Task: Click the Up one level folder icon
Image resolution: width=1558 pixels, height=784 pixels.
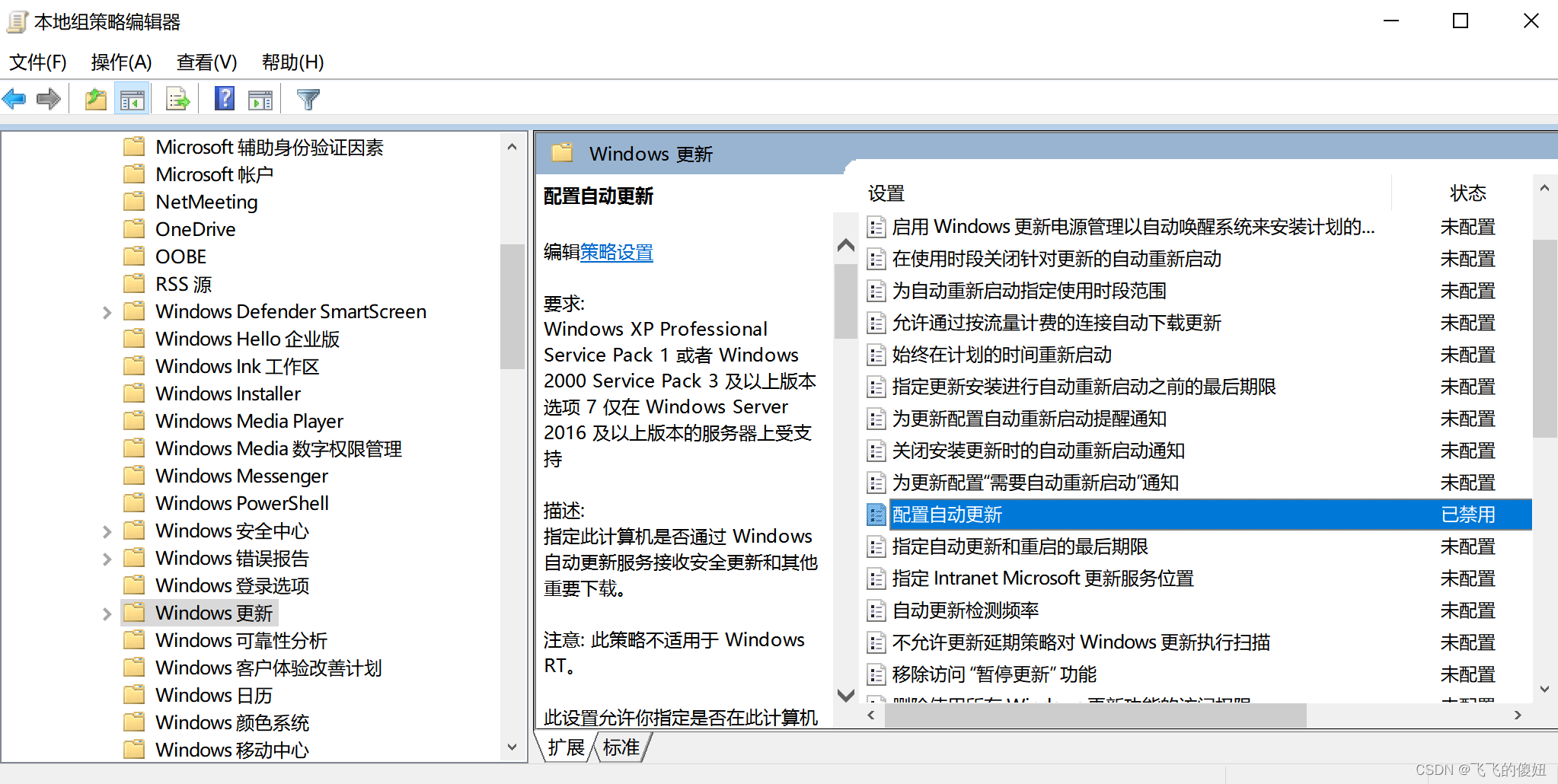Action: (95, 99)
